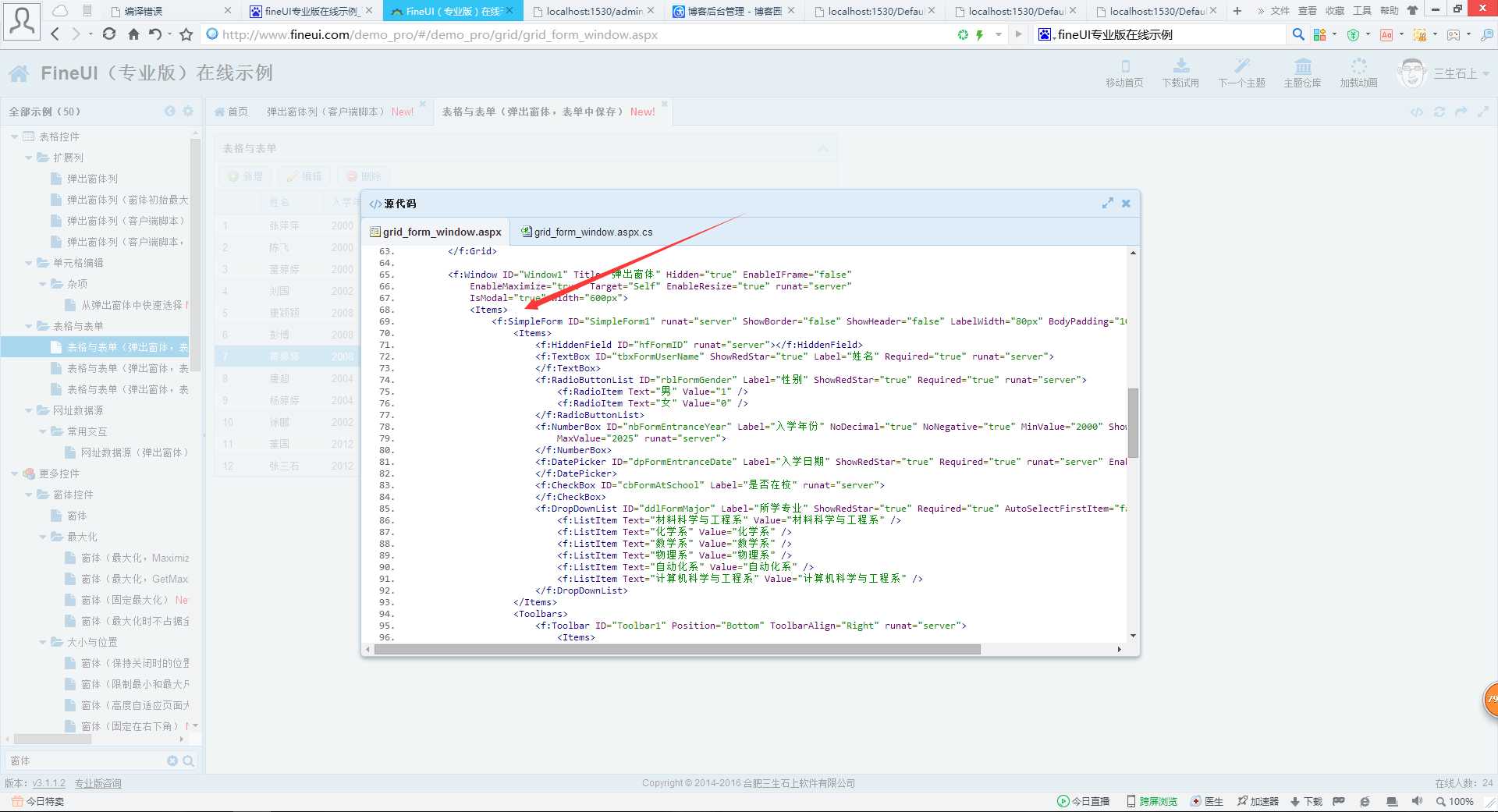This screenshot has width=1498, height=812.
Task: Click the example search box 窗体
Action: (86, 761)
